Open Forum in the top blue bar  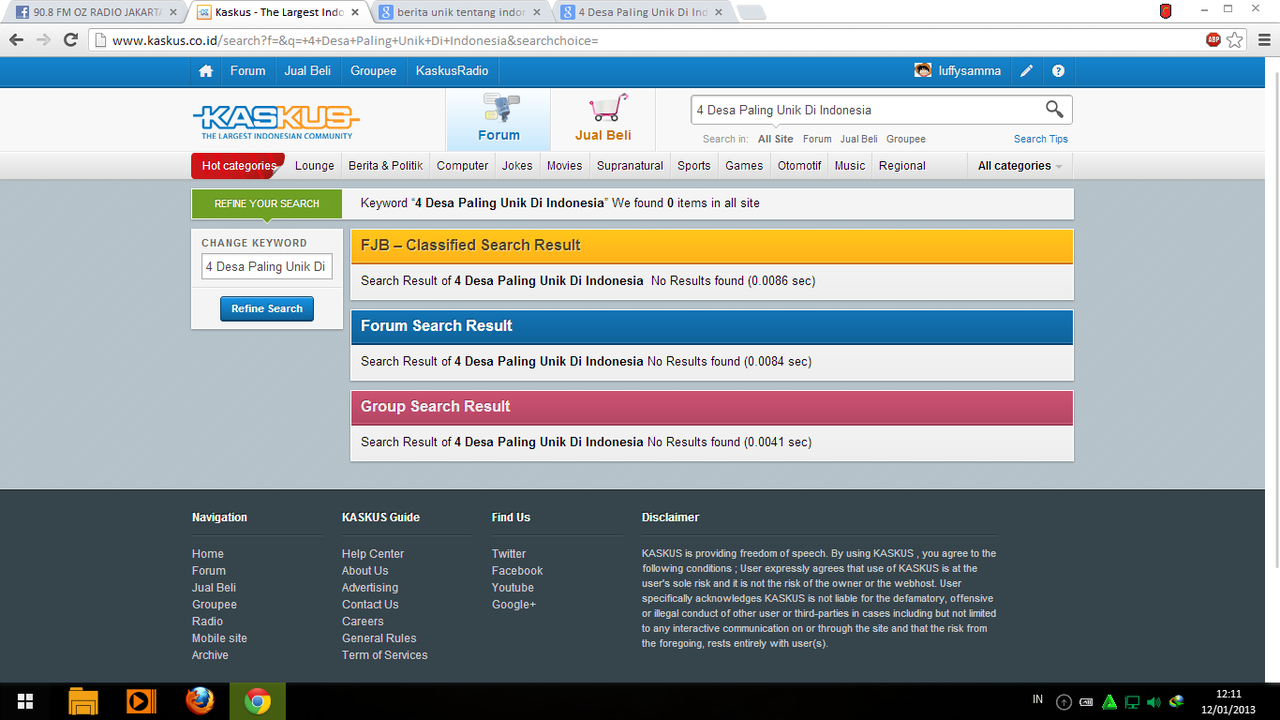[x=247, y=71]
